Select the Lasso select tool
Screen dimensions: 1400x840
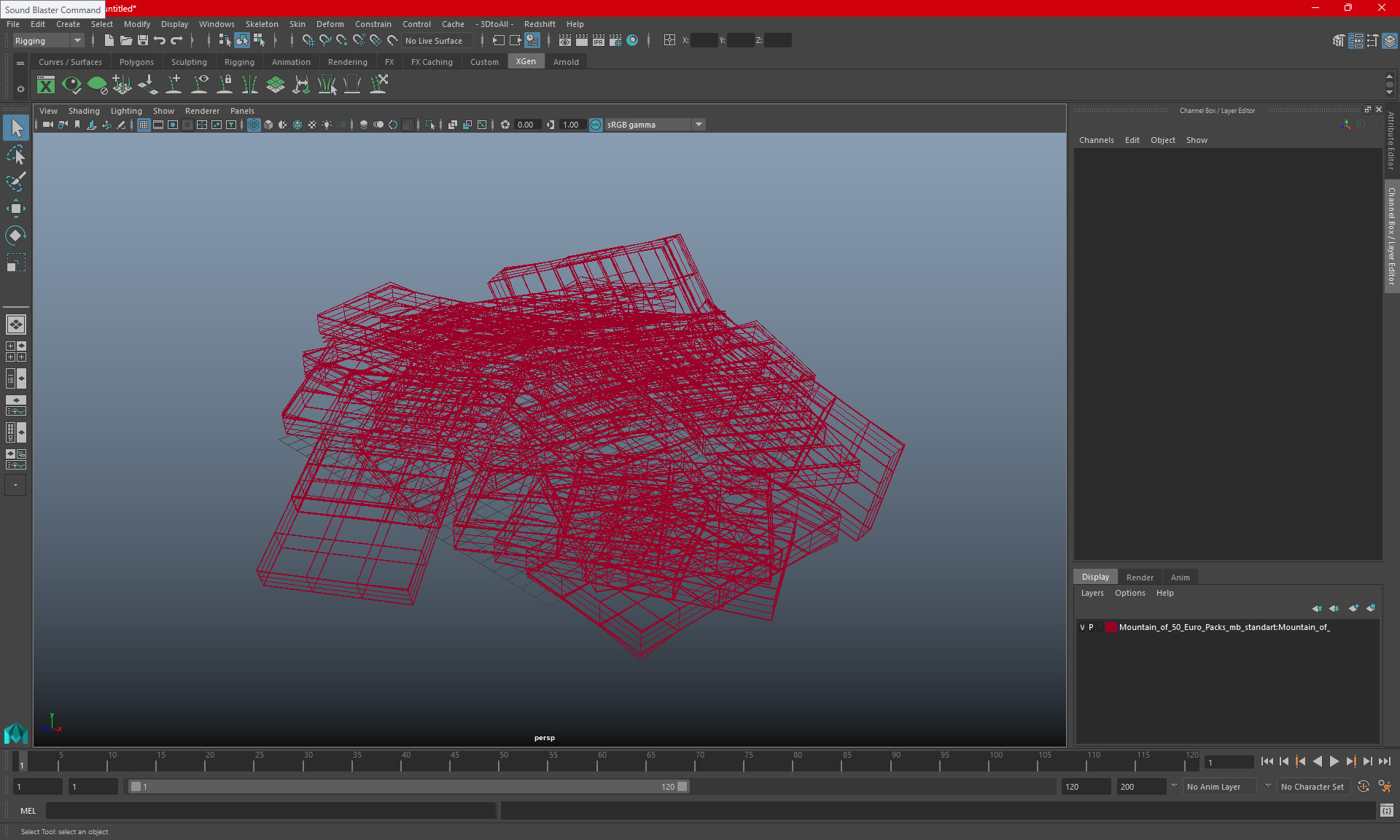(x=15, y=155)
